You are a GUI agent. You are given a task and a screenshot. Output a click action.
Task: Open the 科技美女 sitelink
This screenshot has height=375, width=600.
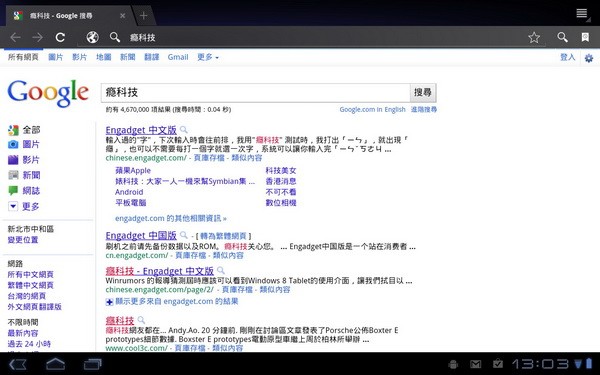click(x=281, y=171)
